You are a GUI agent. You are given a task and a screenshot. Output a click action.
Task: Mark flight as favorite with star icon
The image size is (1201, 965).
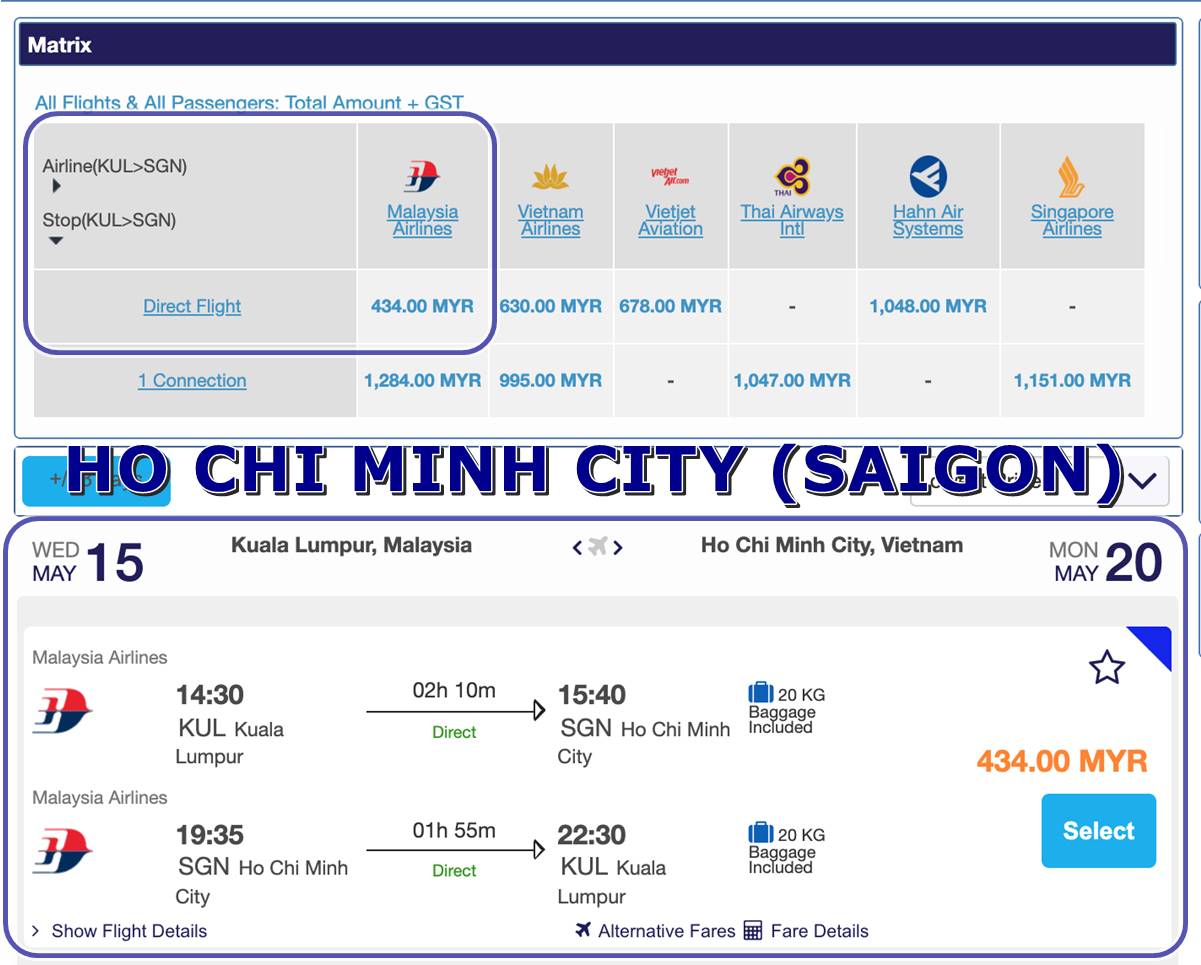click(x=1107, y=667)
